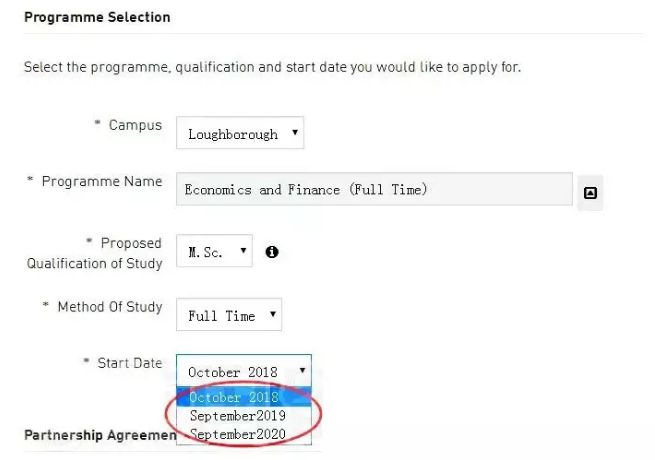Click the Programme Name field label

pyautogui.click(x=102, y=181)
